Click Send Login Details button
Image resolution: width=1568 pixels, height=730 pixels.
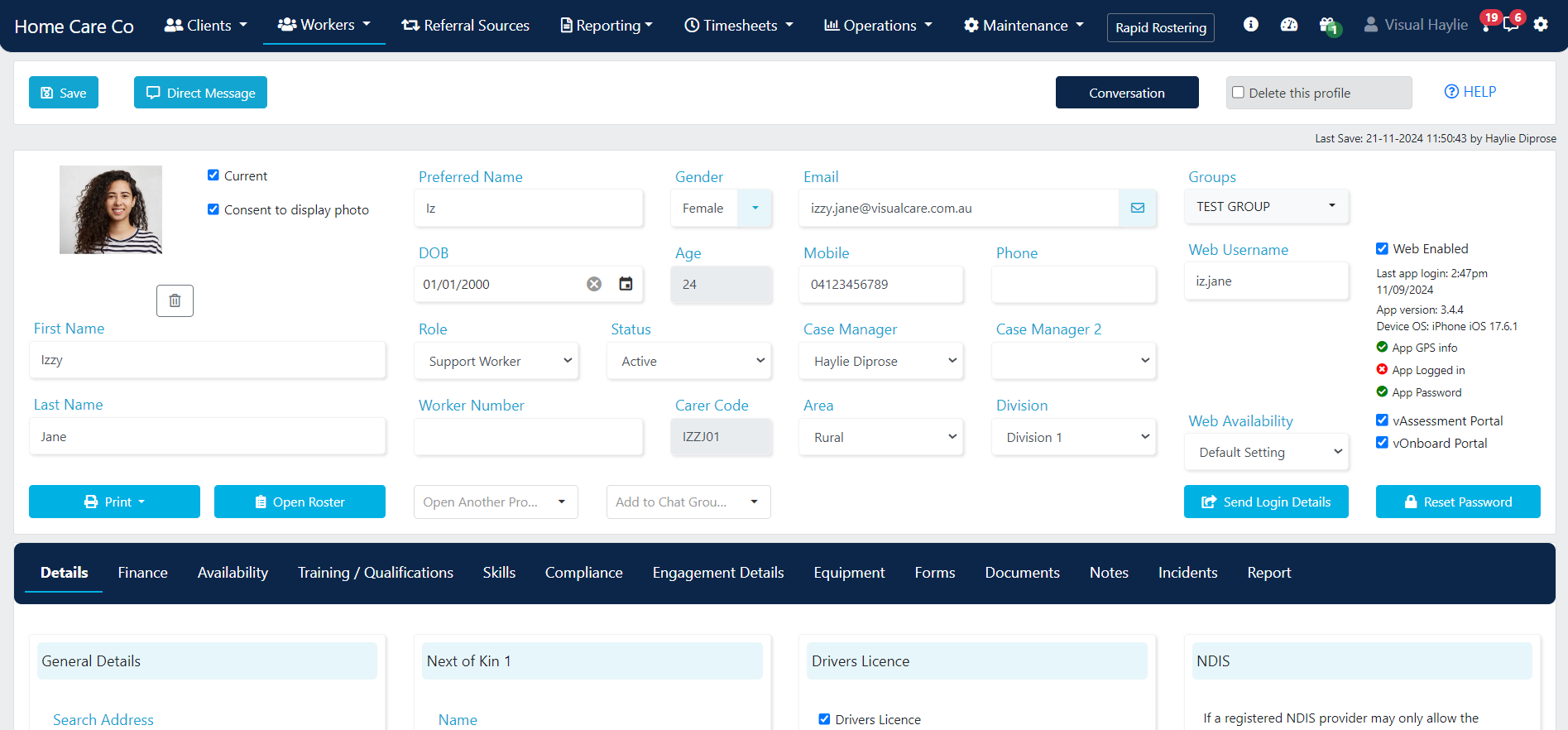click(1266, 502)
